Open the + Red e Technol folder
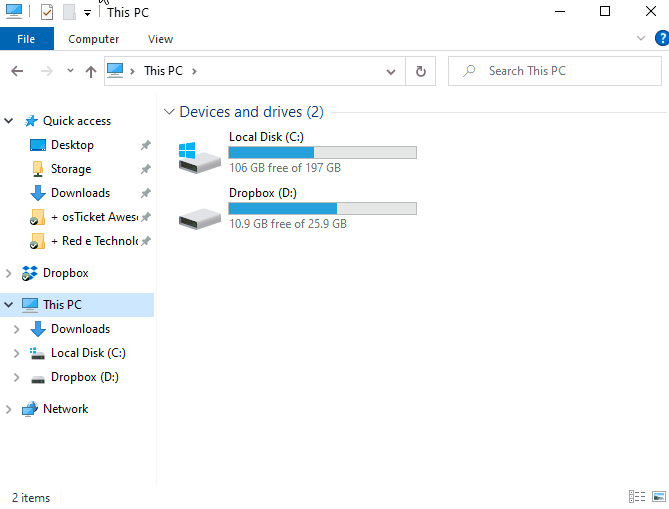This screenshot has height=509, width=669. pos(94,241)
